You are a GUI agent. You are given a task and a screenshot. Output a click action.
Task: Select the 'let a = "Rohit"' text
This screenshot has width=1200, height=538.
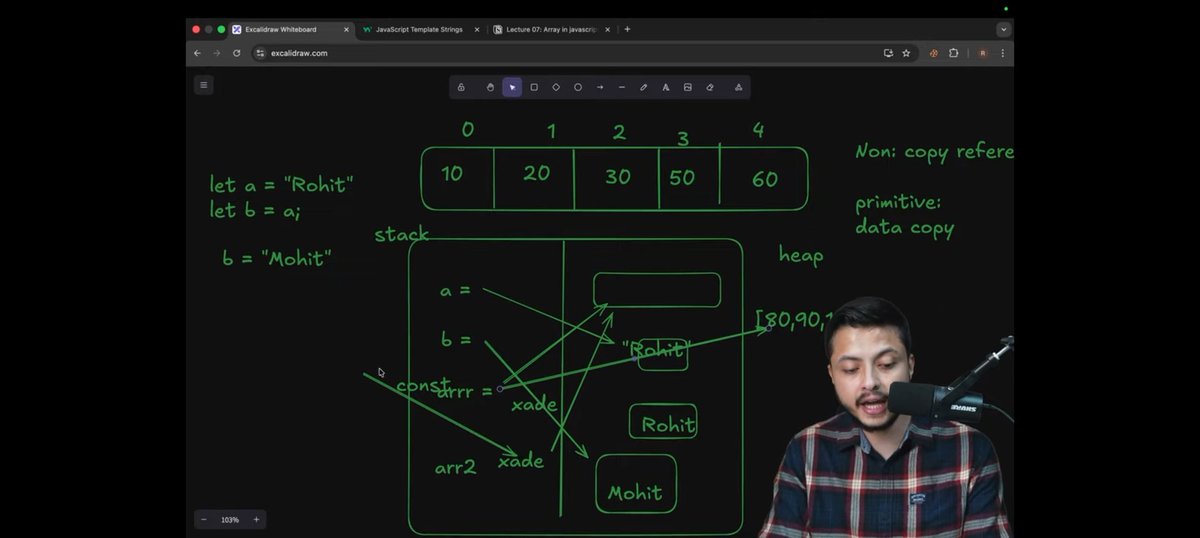281,184
